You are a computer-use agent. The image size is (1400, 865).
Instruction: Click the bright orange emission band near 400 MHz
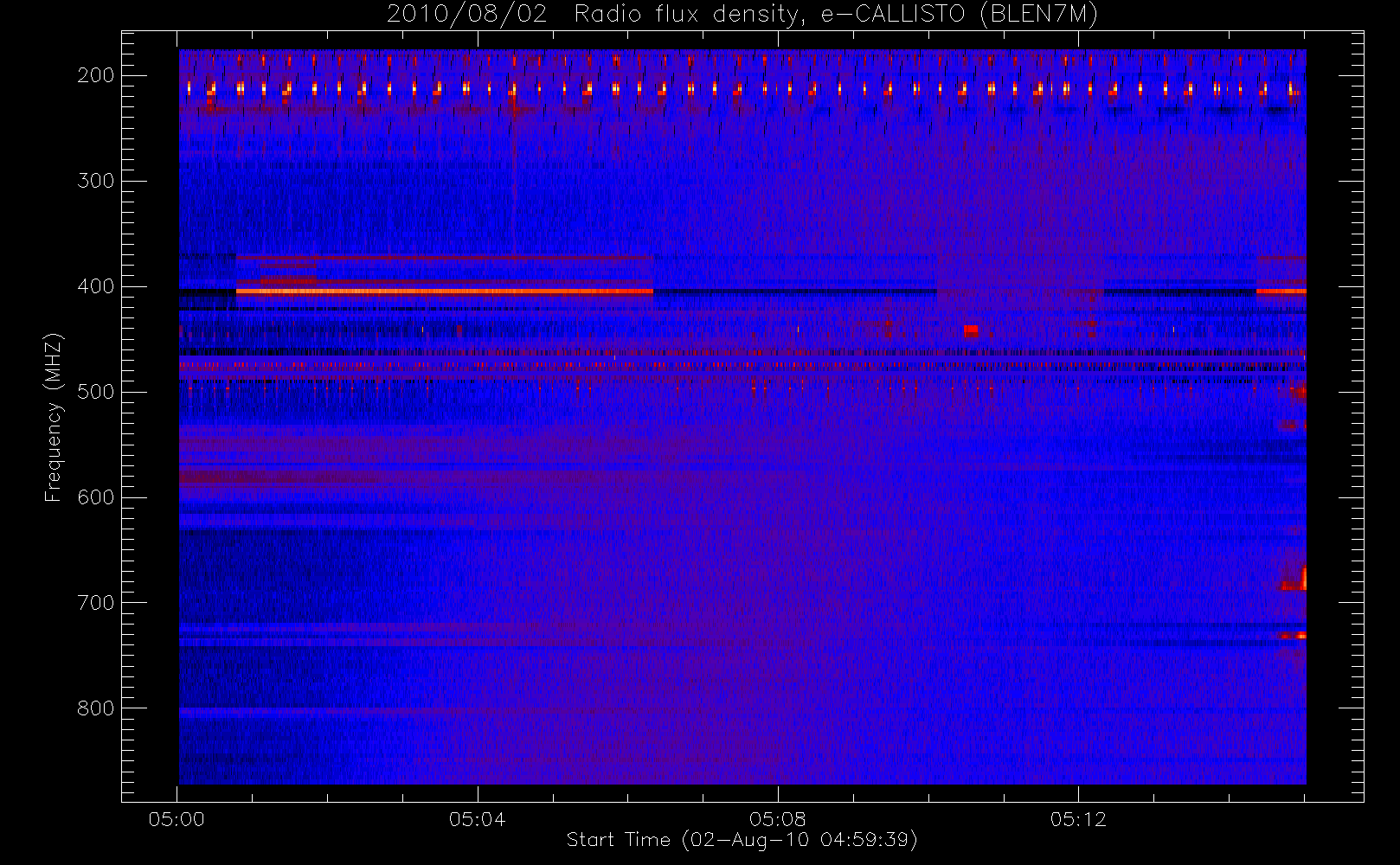[445, 292]
